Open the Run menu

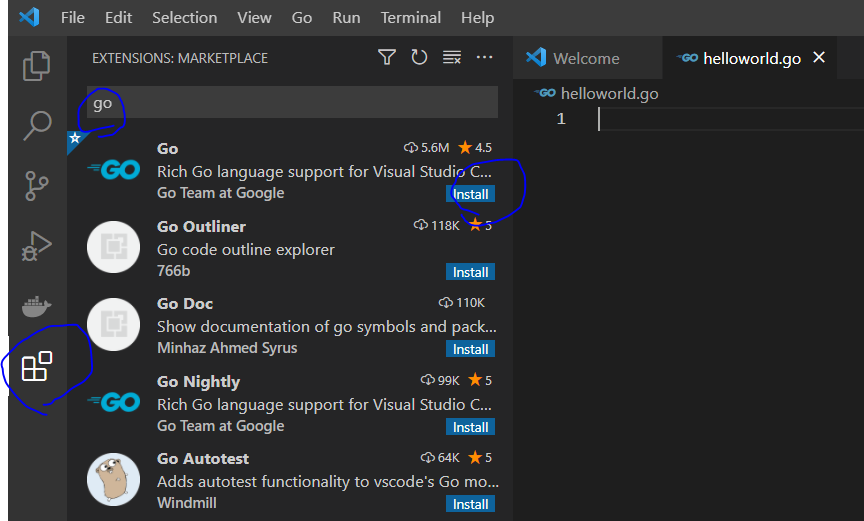click(346, 18)
